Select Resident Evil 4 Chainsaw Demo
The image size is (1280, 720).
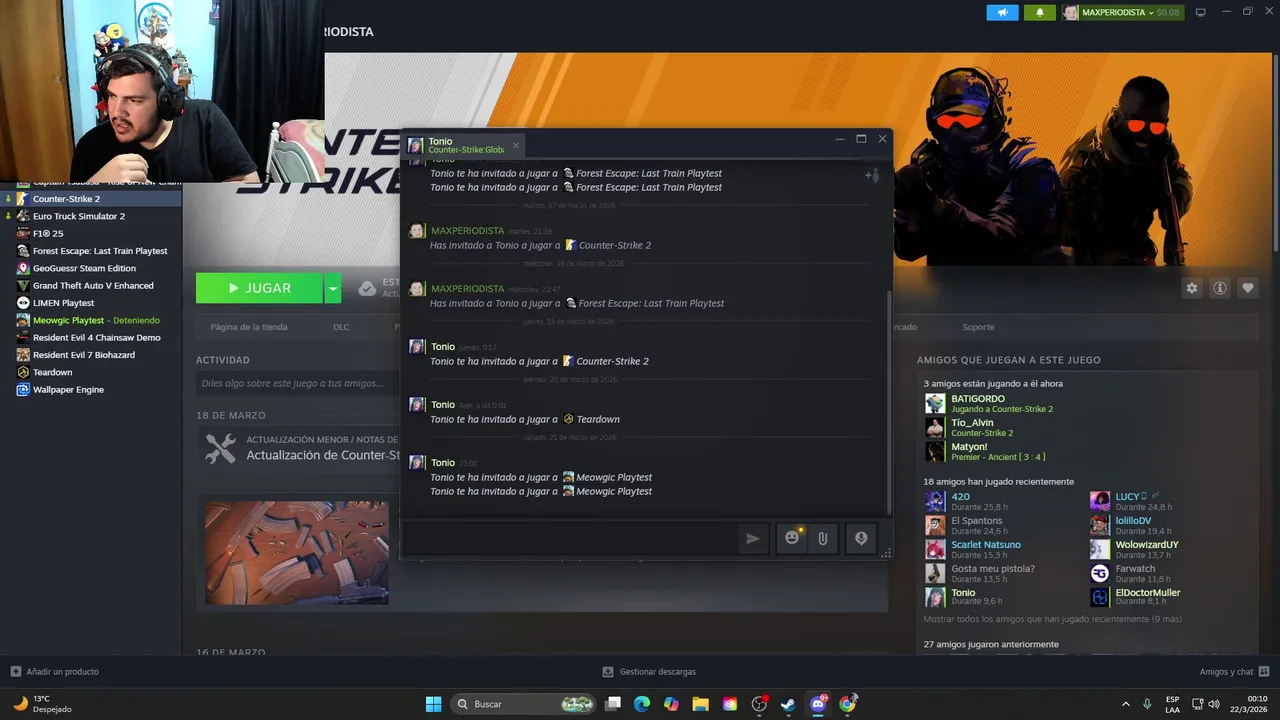click(x=91, y=337)
